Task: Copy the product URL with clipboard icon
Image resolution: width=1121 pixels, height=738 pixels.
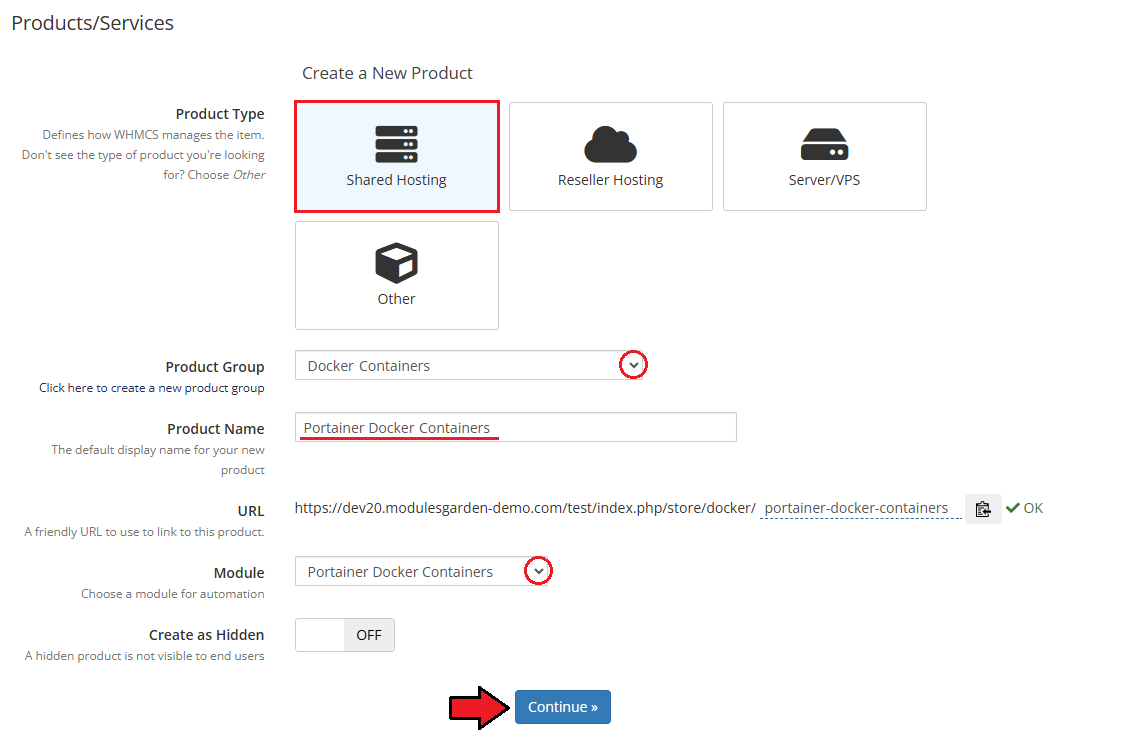Action: click(x=983, y=508)
